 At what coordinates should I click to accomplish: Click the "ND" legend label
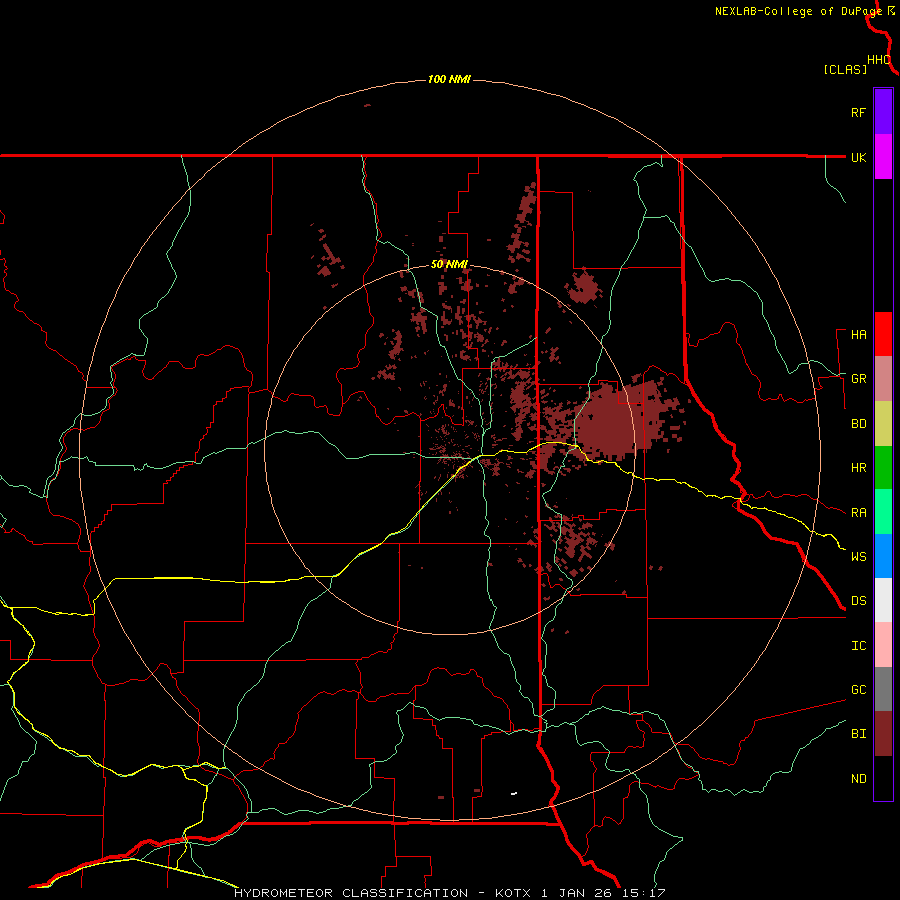(858, 779)
